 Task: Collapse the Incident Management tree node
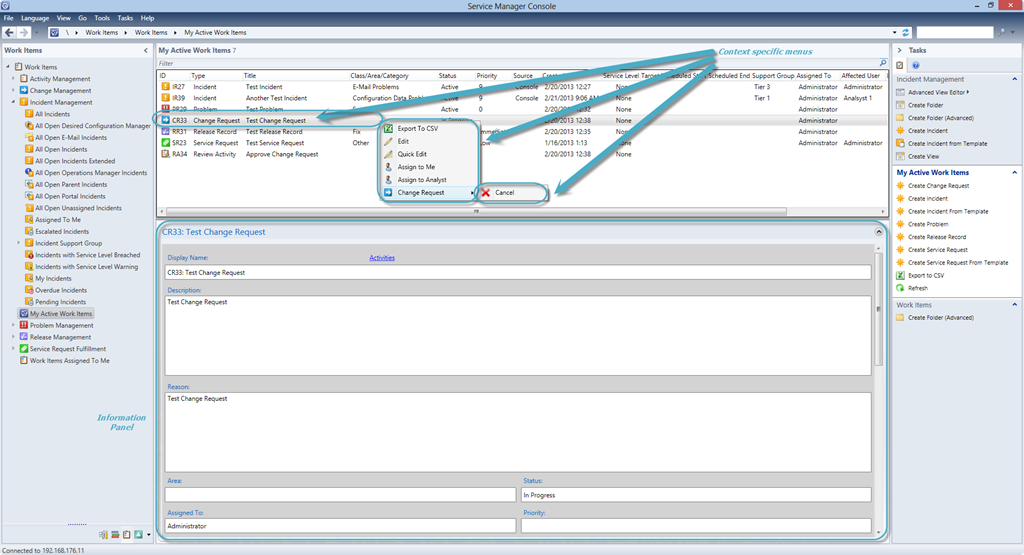(x=13, y=102)
